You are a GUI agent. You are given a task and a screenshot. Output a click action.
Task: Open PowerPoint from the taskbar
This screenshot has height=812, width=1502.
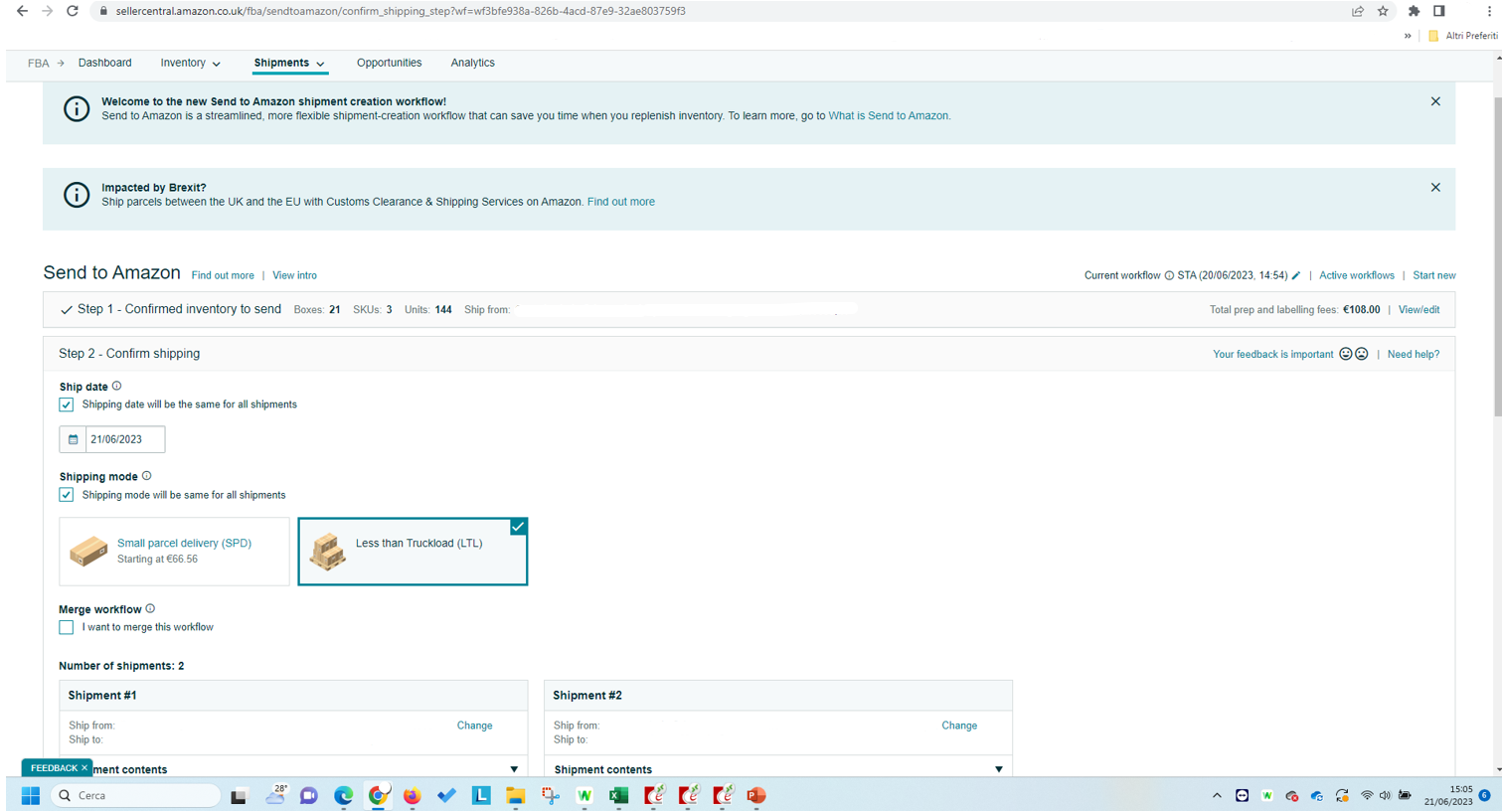756,795
